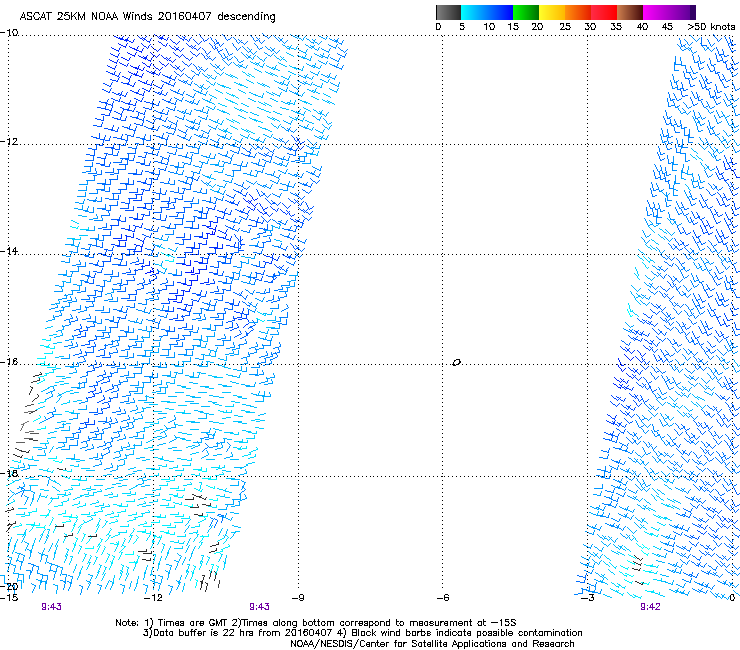Image resolution: width=740 pixels, height=650 pixels.
Task: Click the '25' legend scale label
Action: (564, 27)
